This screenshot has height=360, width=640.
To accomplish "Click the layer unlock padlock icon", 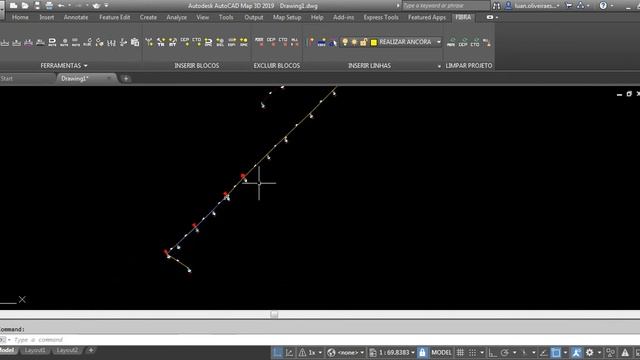I will point(363,42).
